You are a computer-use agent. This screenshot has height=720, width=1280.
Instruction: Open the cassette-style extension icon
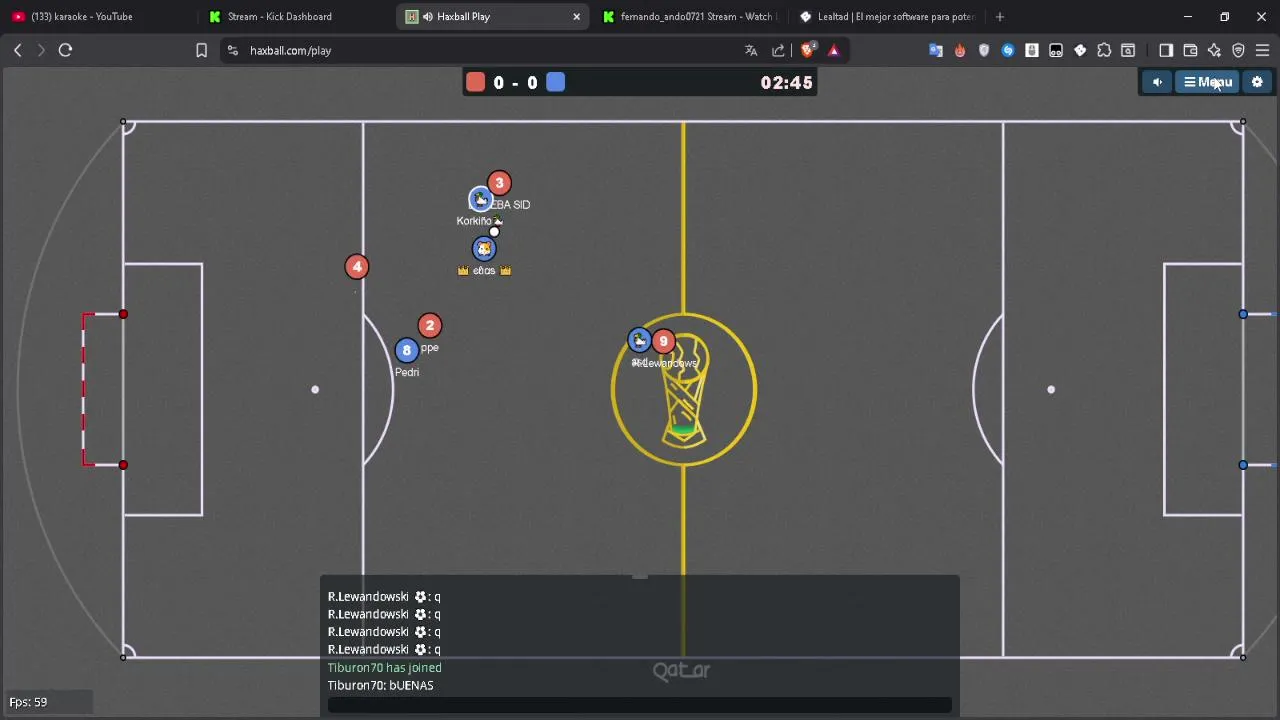1056,50
